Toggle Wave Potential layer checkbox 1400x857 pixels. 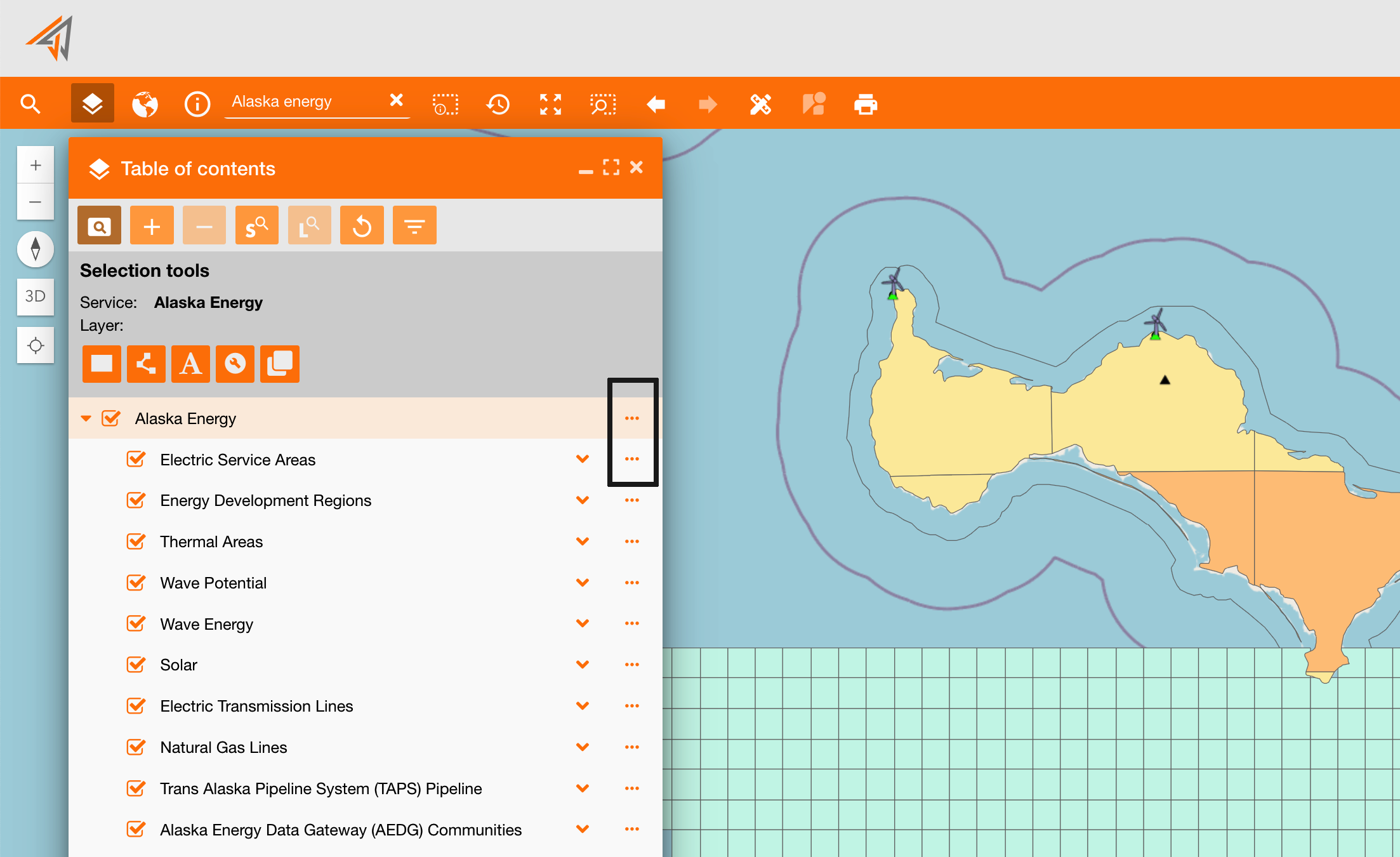click(x=136, y=582)
